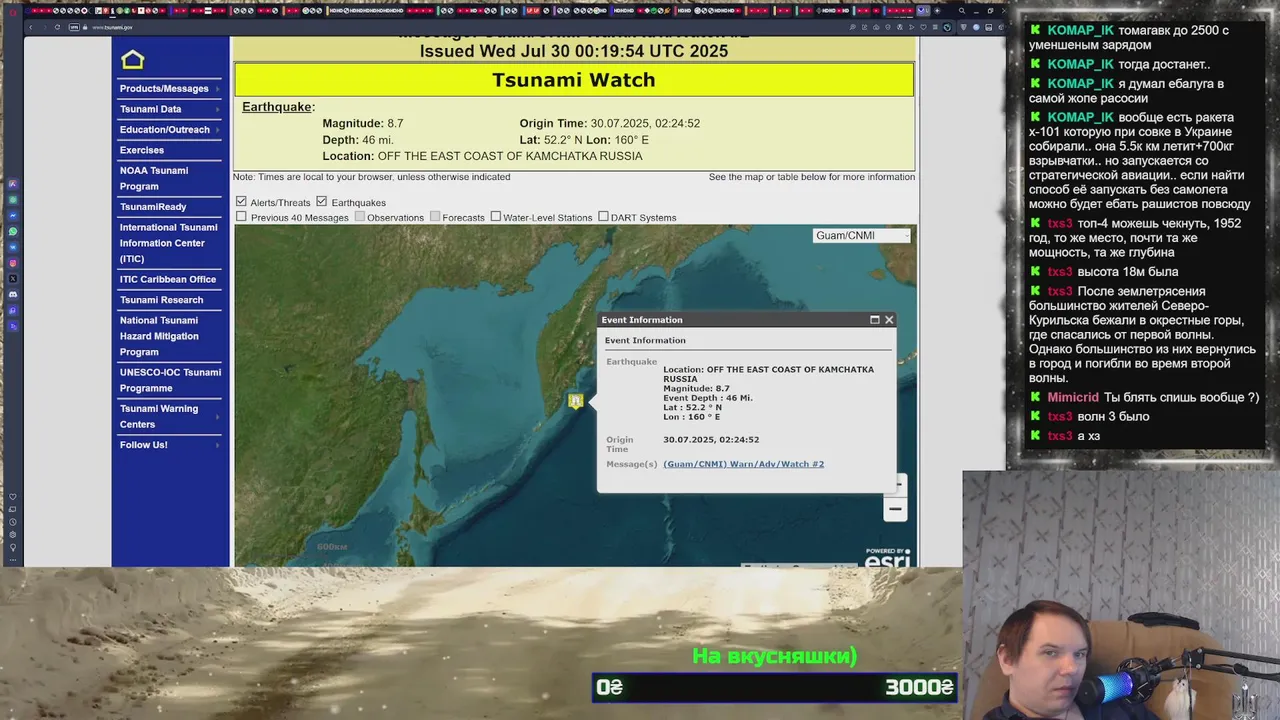Viewport: 1280px width, 720px height.
Task: Open NOAA Tsunami Program page
Action: pyautogui.click(x=154, y=178)
